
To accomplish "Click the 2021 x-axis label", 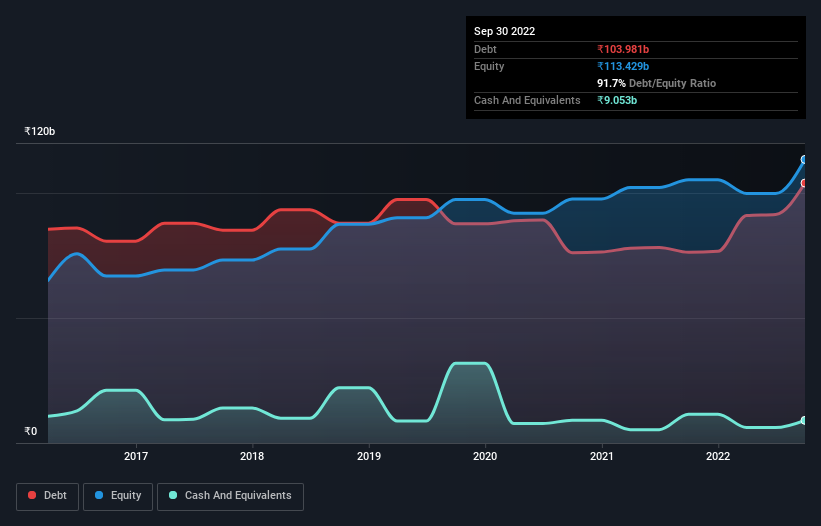I will [x=602, y=456].
